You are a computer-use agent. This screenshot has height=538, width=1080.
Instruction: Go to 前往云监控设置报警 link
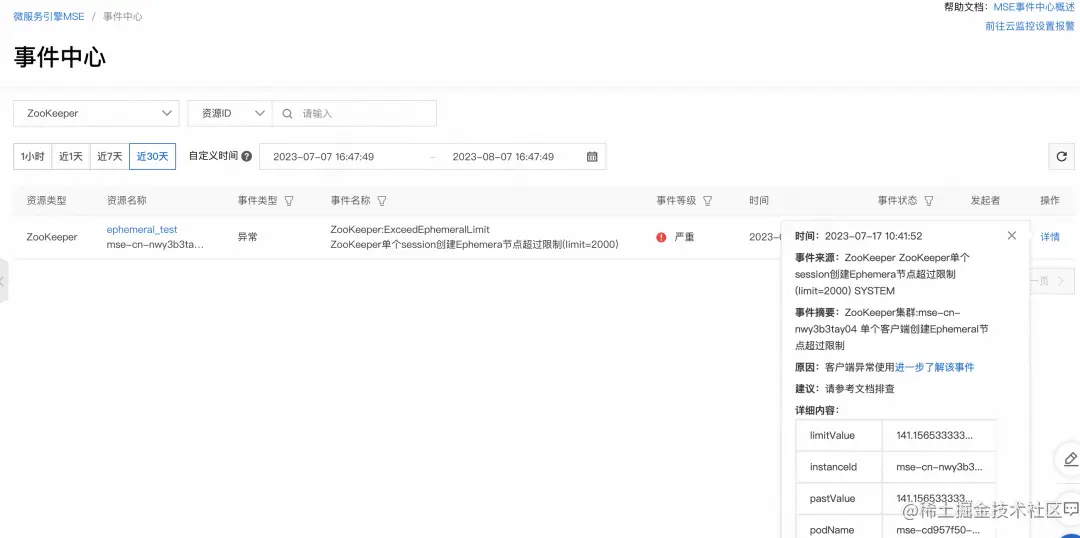[x=1030, y=26]
